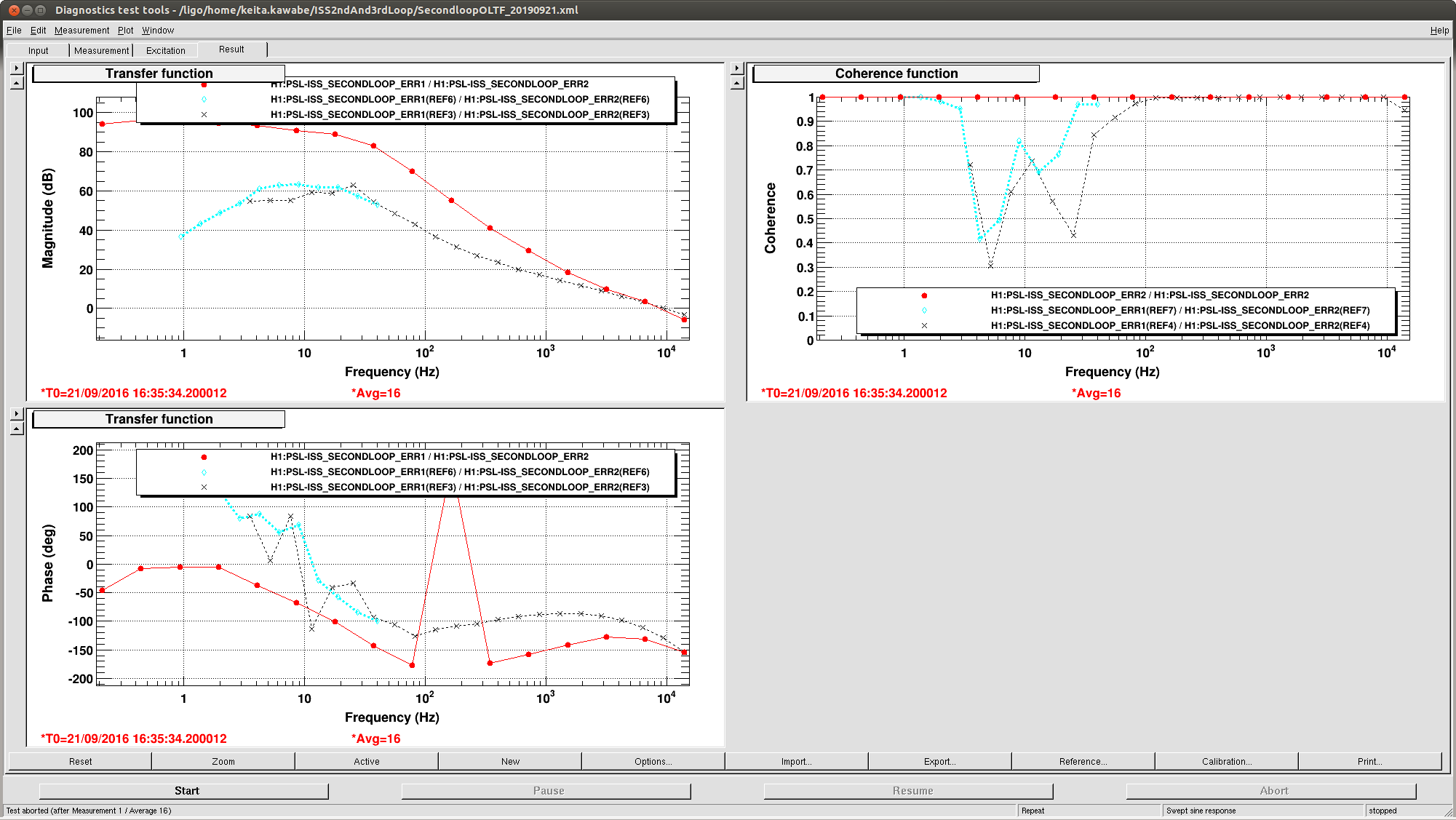
Task: Click the phase plot Transfer function title
Action: pos(159,419)
